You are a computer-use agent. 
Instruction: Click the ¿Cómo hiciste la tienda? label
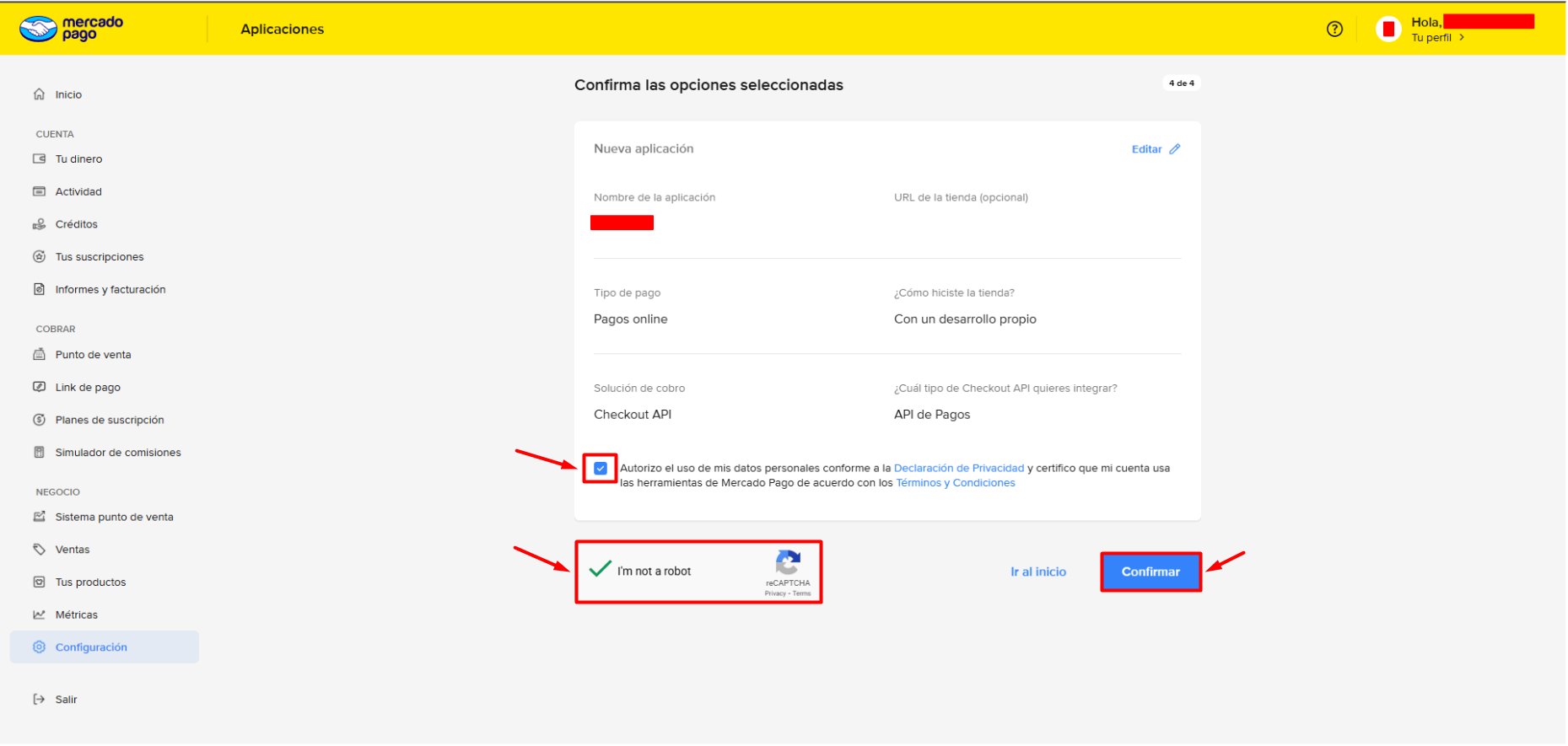coord(954,292)
